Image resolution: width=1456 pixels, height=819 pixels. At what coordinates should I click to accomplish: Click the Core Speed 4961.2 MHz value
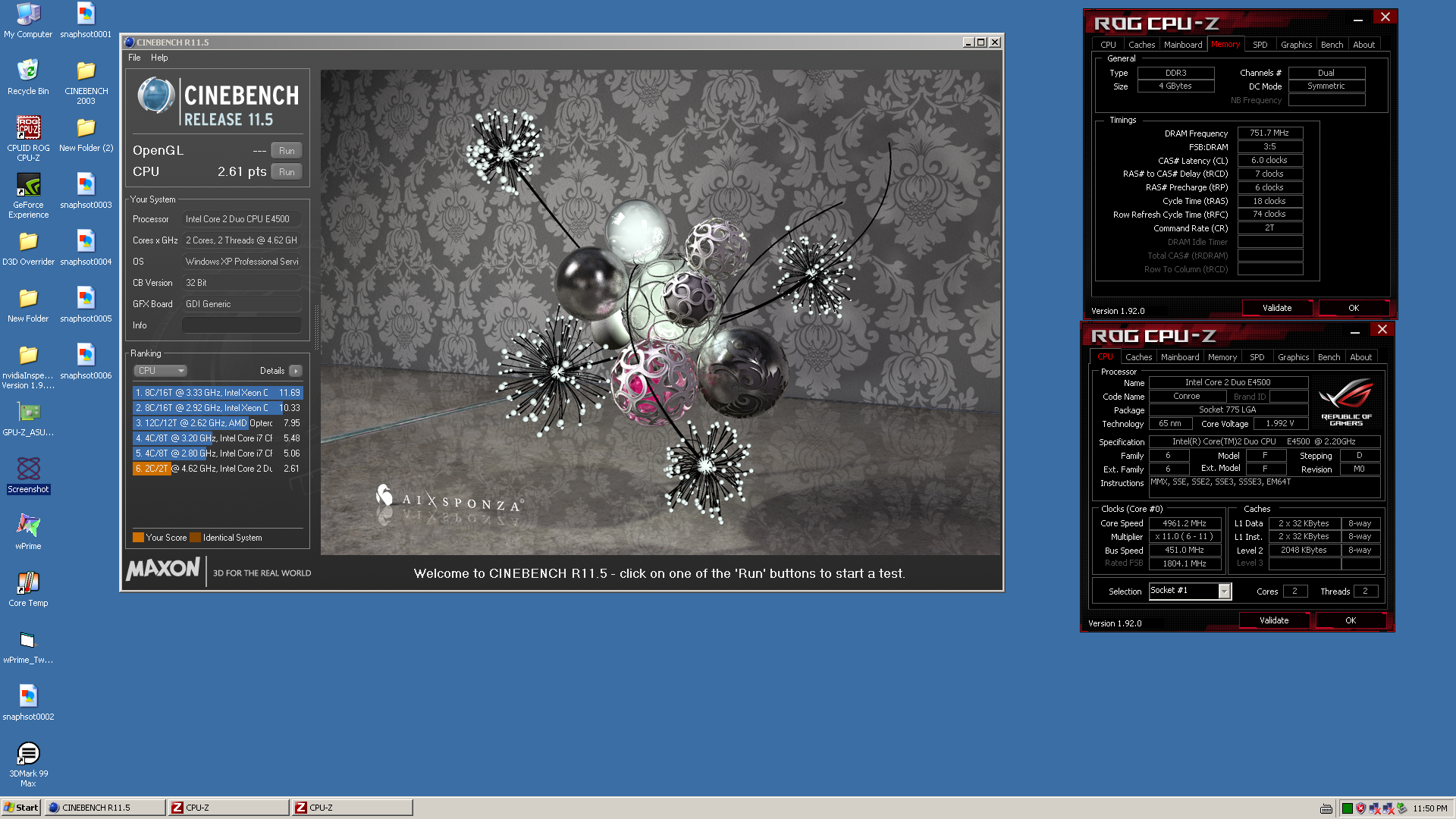[1185, 523]
